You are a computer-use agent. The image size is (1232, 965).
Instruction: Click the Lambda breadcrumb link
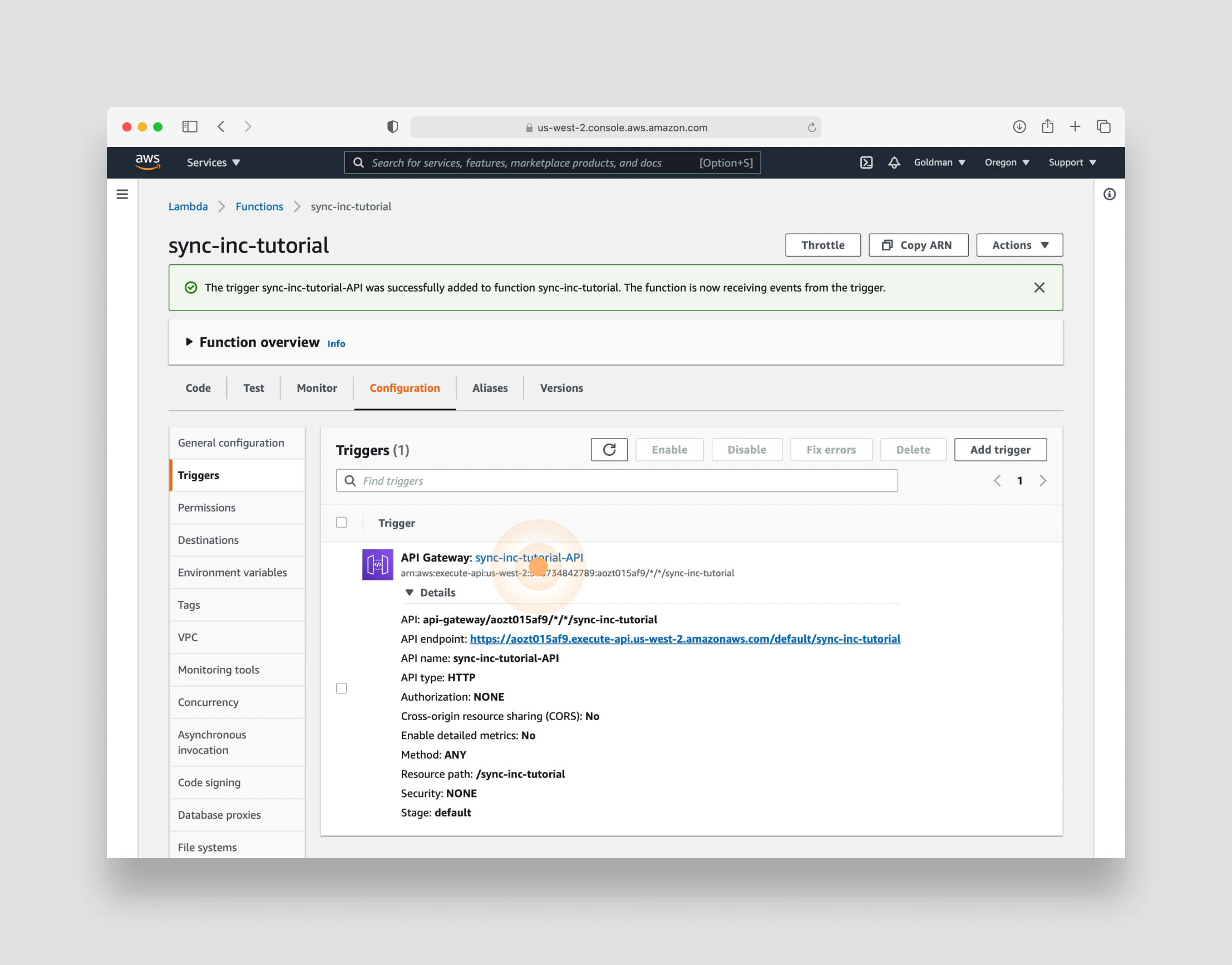(188, 207)
